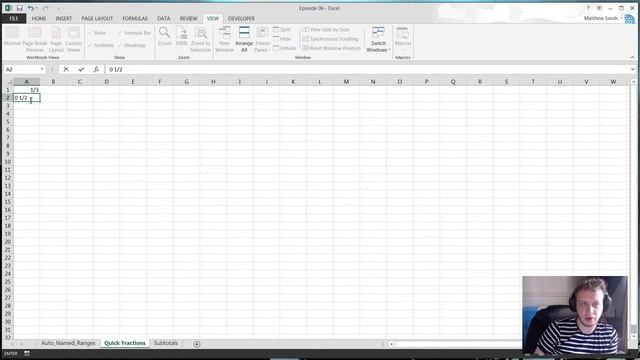Add a new sheet with plus icon
The height and width of the screenshot is (360, 640).
(197, 344)
